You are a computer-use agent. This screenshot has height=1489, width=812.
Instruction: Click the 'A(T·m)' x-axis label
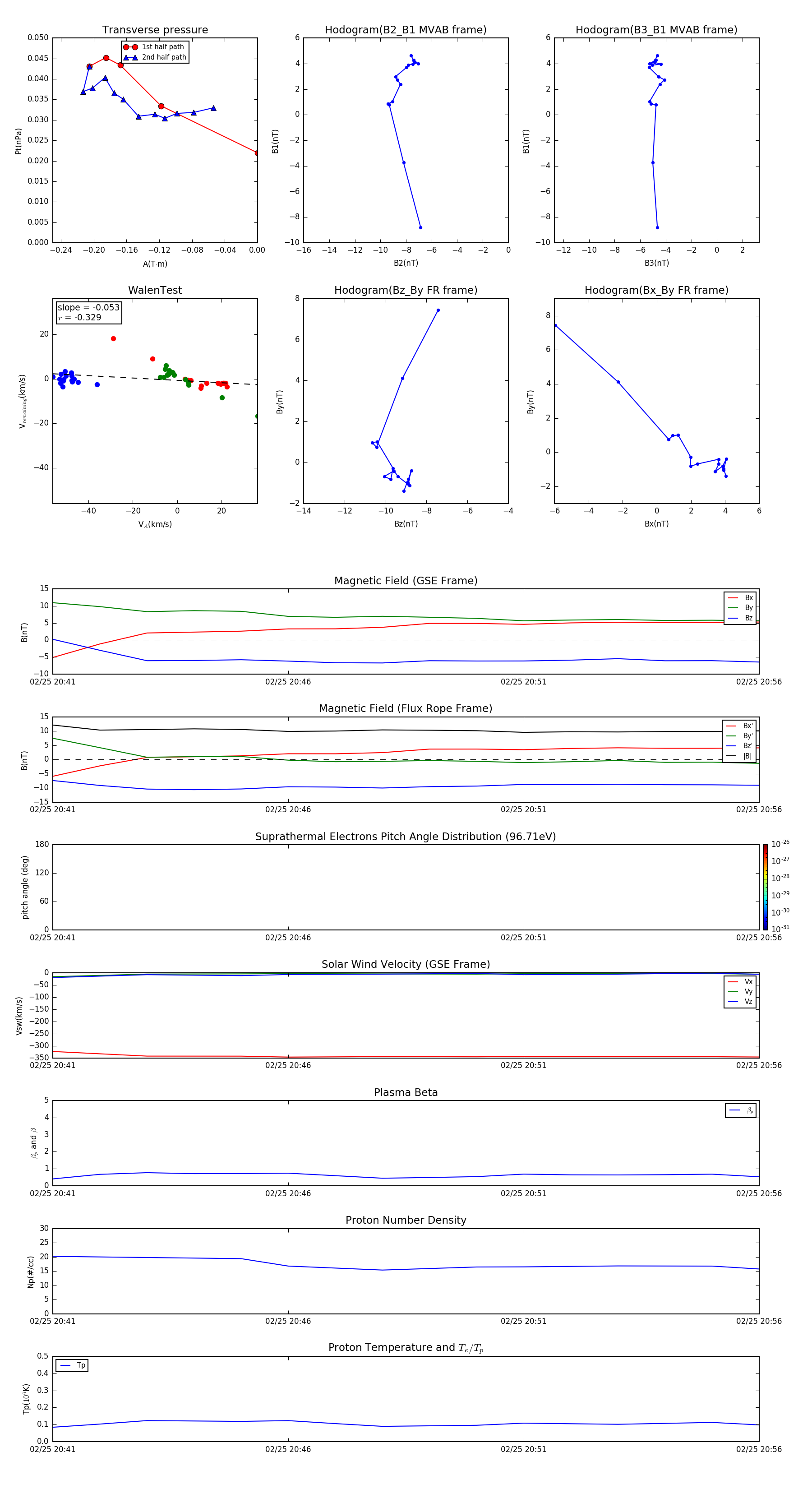155,264
